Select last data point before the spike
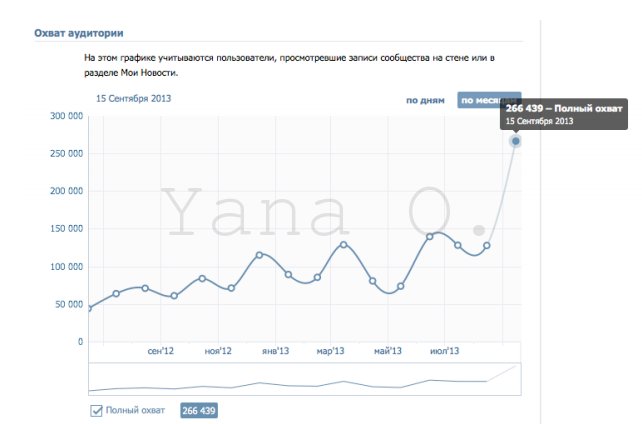Viewport: 642px width, 424px height. 487,245
